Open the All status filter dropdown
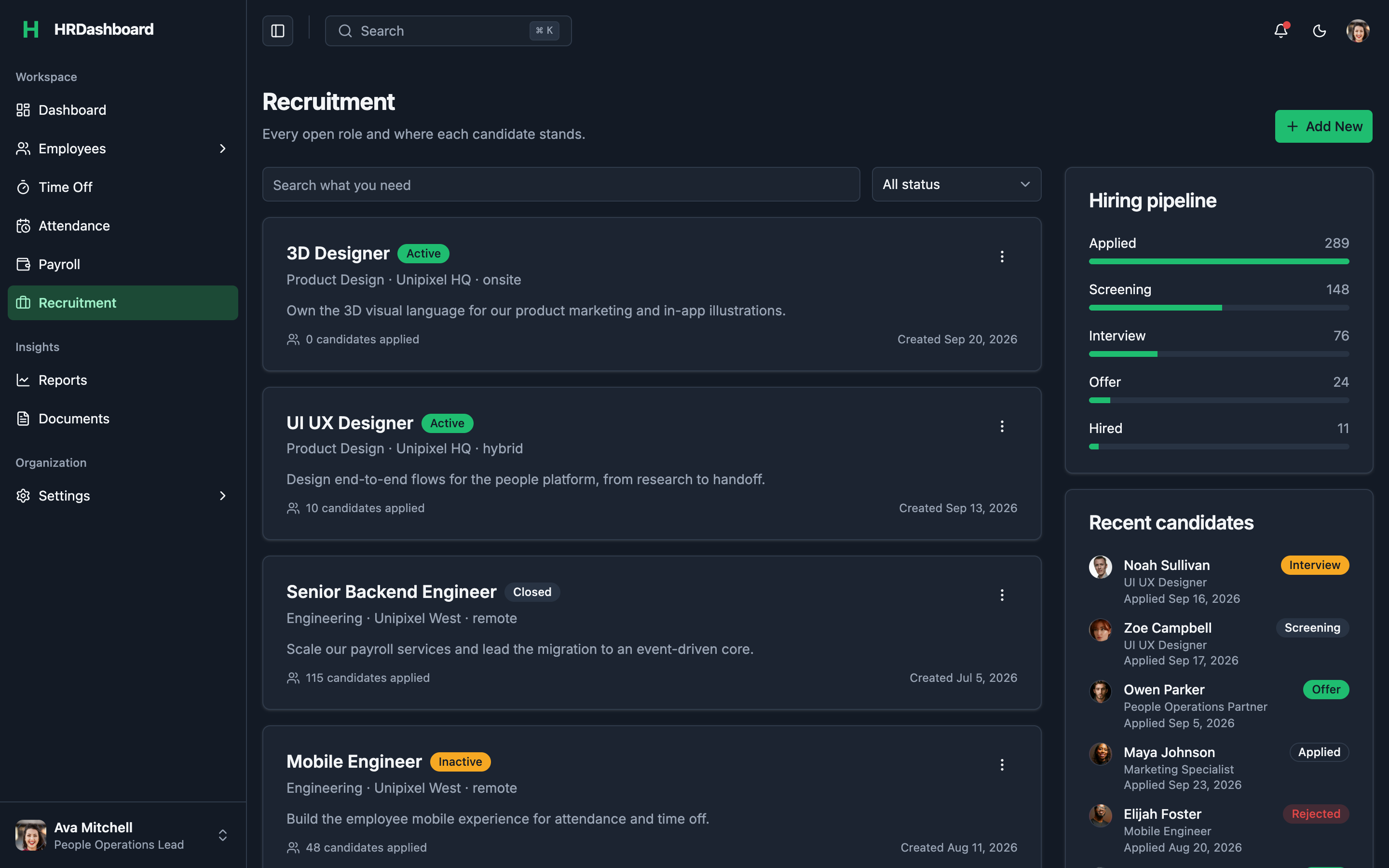 pos(956,184)
